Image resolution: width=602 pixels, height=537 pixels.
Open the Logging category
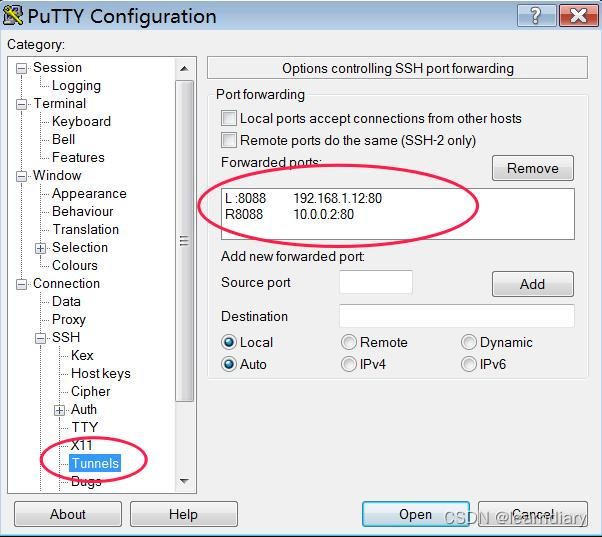point(76,86)
